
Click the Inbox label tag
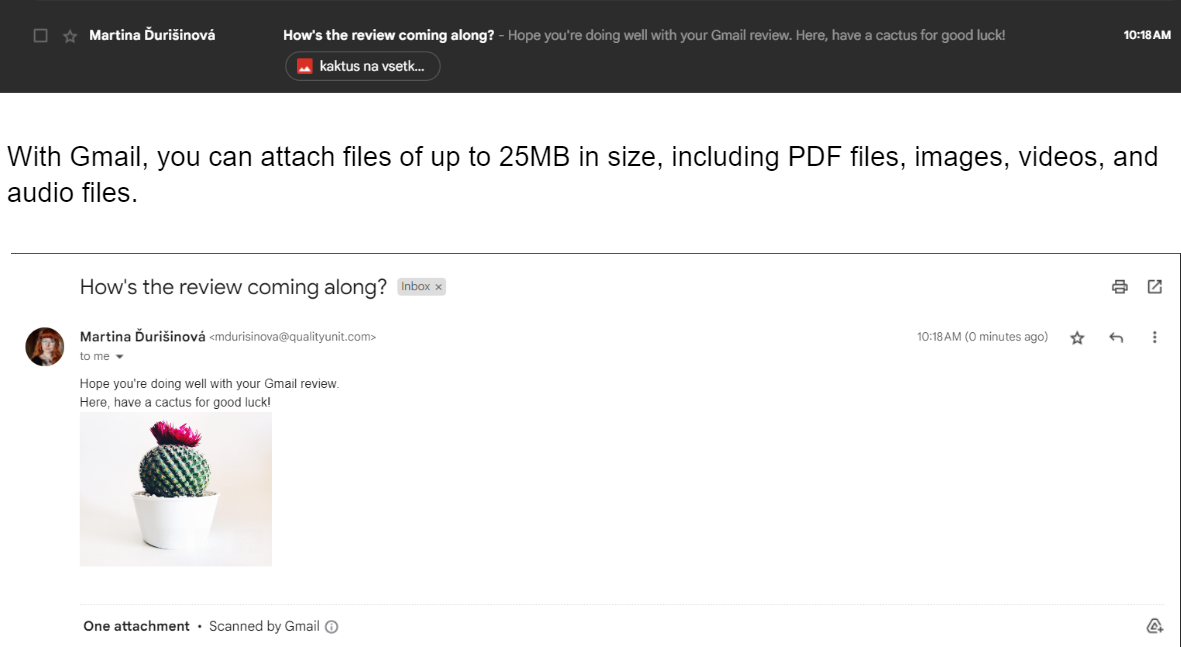pos(415,287)
